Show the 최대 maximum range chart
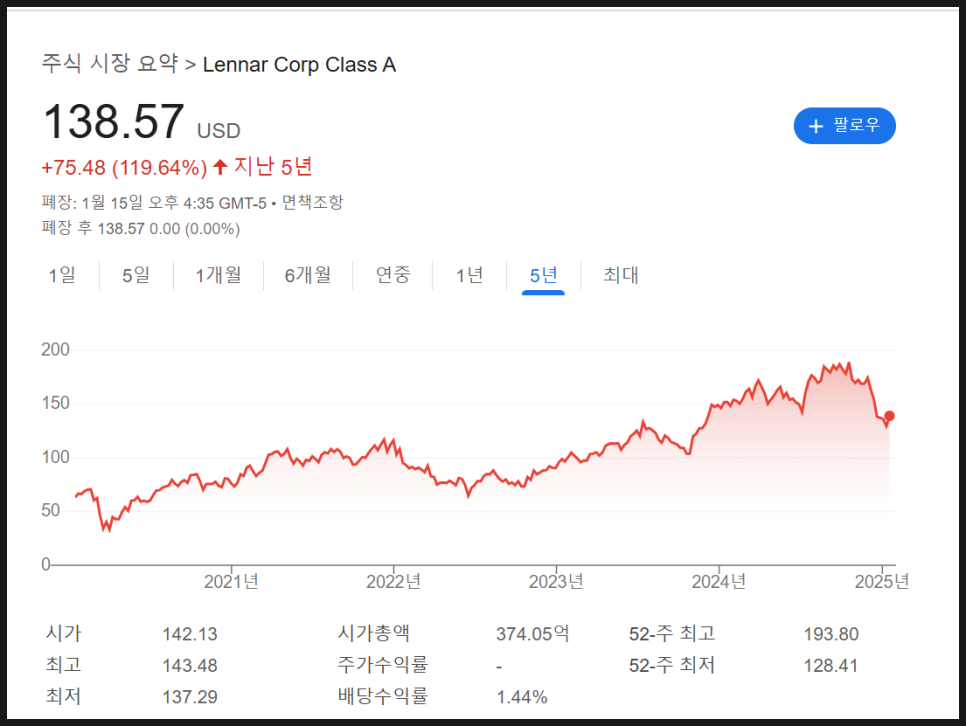 point(621,275)
